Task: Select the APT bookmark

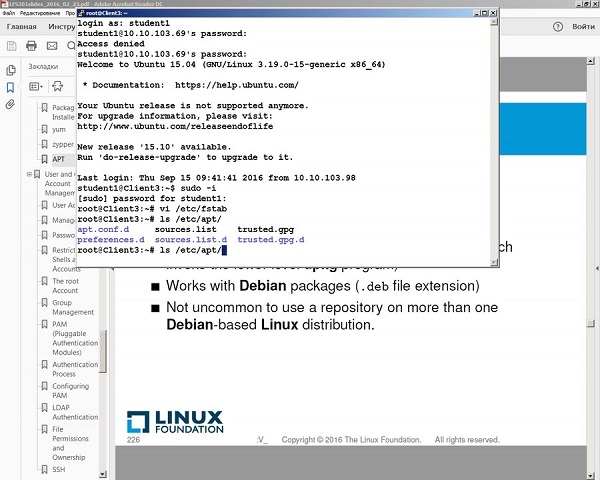Action: (x=59, y=159)
